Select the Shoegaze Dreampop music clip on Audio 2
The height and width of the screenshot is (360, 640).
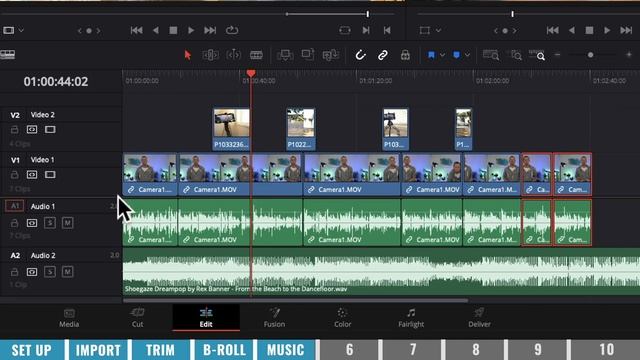pyautogui.click(x=381, y=271)
